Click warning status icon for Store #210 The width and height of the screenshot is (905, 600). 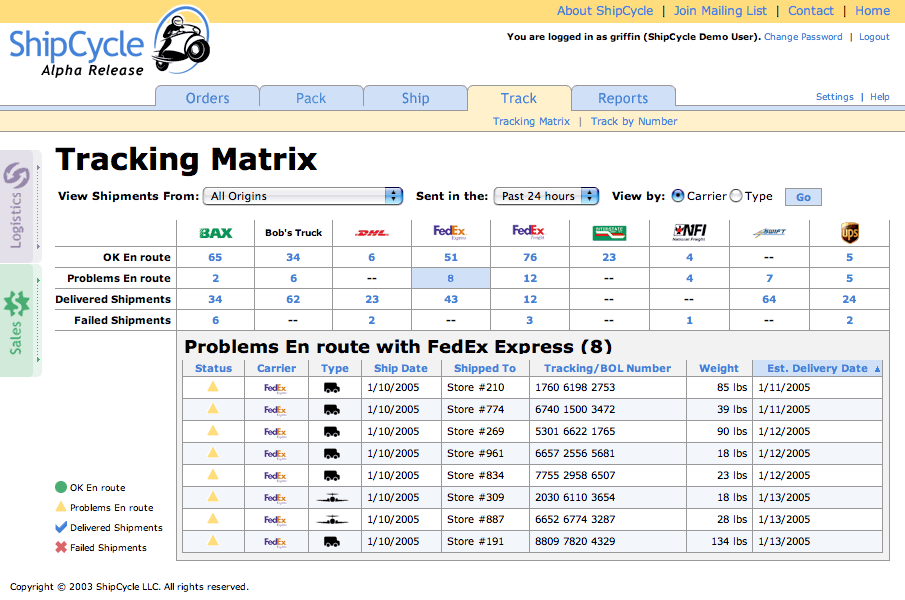[x=213, y=387]
